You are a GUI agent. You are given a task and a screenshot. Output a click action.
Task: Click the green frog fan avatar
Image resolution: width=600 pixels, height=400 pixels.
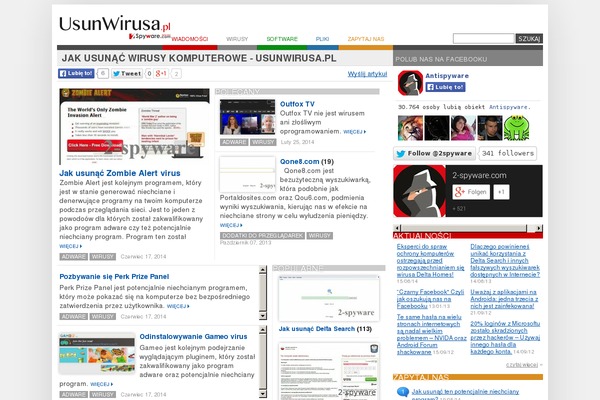(x=516, y=128)
